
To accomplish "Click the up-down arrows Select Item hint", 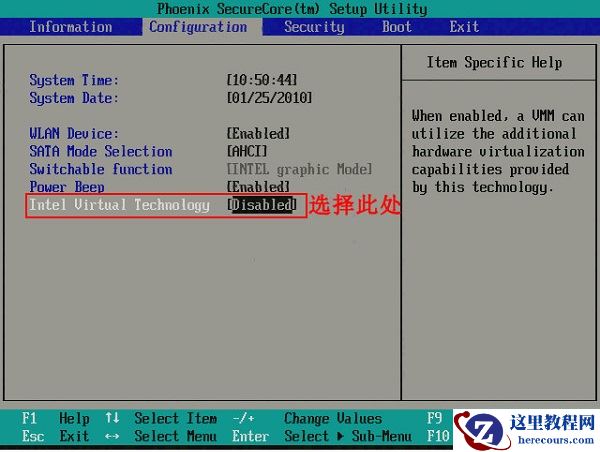I will point(161,418).
